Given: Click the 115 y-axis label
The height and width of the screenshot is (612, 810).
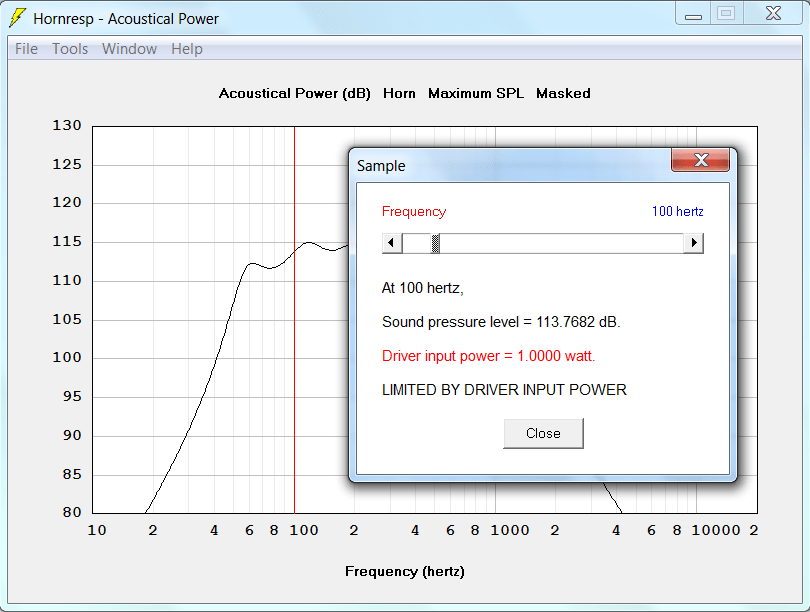Looking at the screenshot, I should (67, 242).
